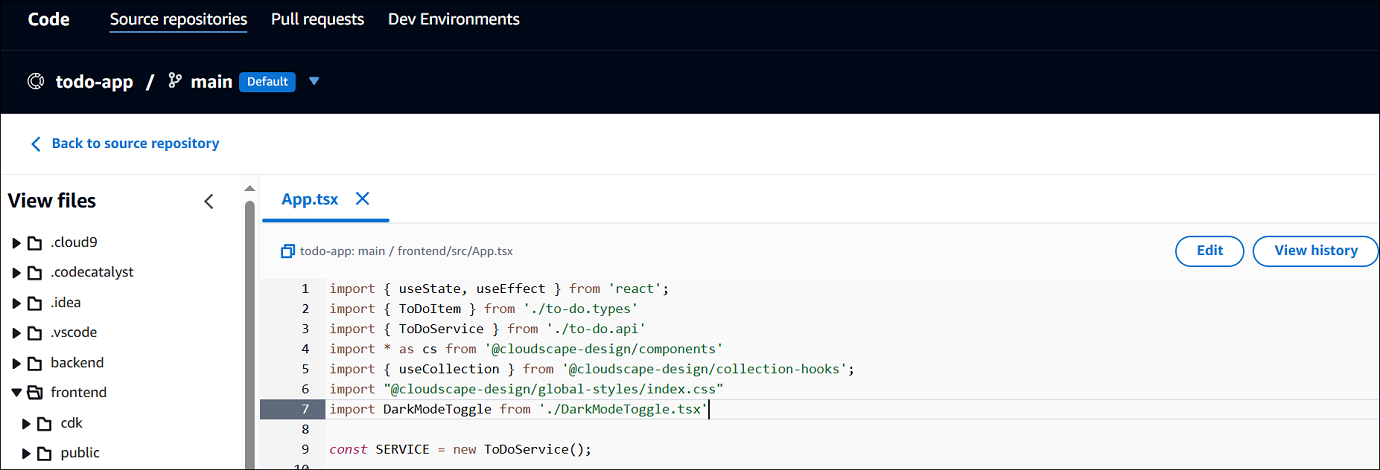Image resolution: width=1380 pixels, height=470 pixels.
Task: Click the cdk folder icon
Action: tap(45, 423)
